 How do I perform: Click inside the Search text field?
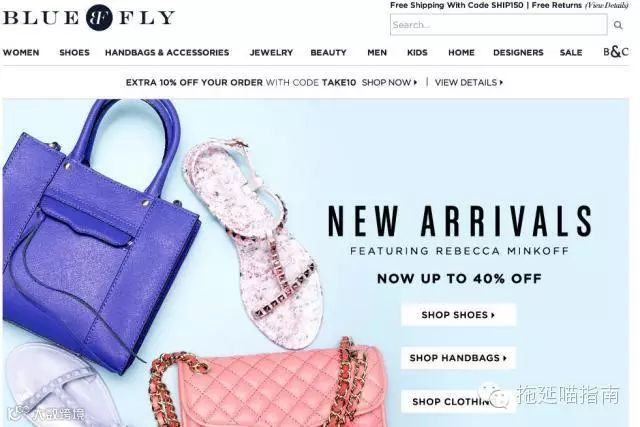click(x=498, y=24)
